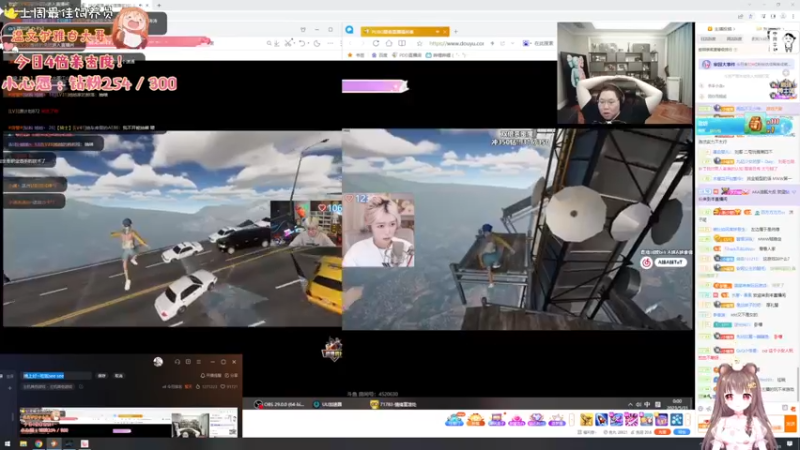Focus the www.douyu.com address field
The width and height of the screenshot is (800, 450).
click(457, 43)
